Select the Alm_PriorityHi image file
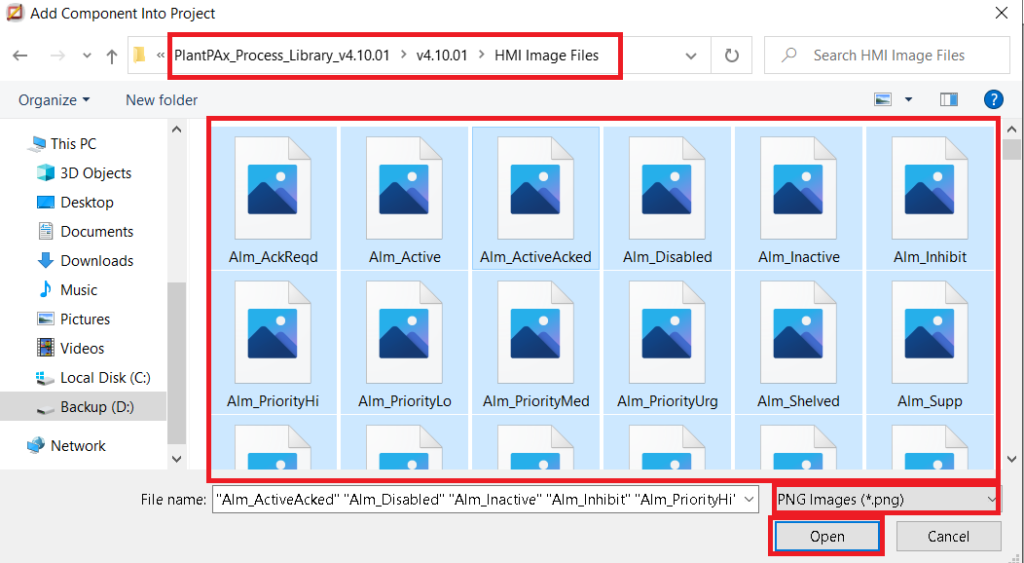This screenshot has height=563, width=1024. tap(273, 343)
